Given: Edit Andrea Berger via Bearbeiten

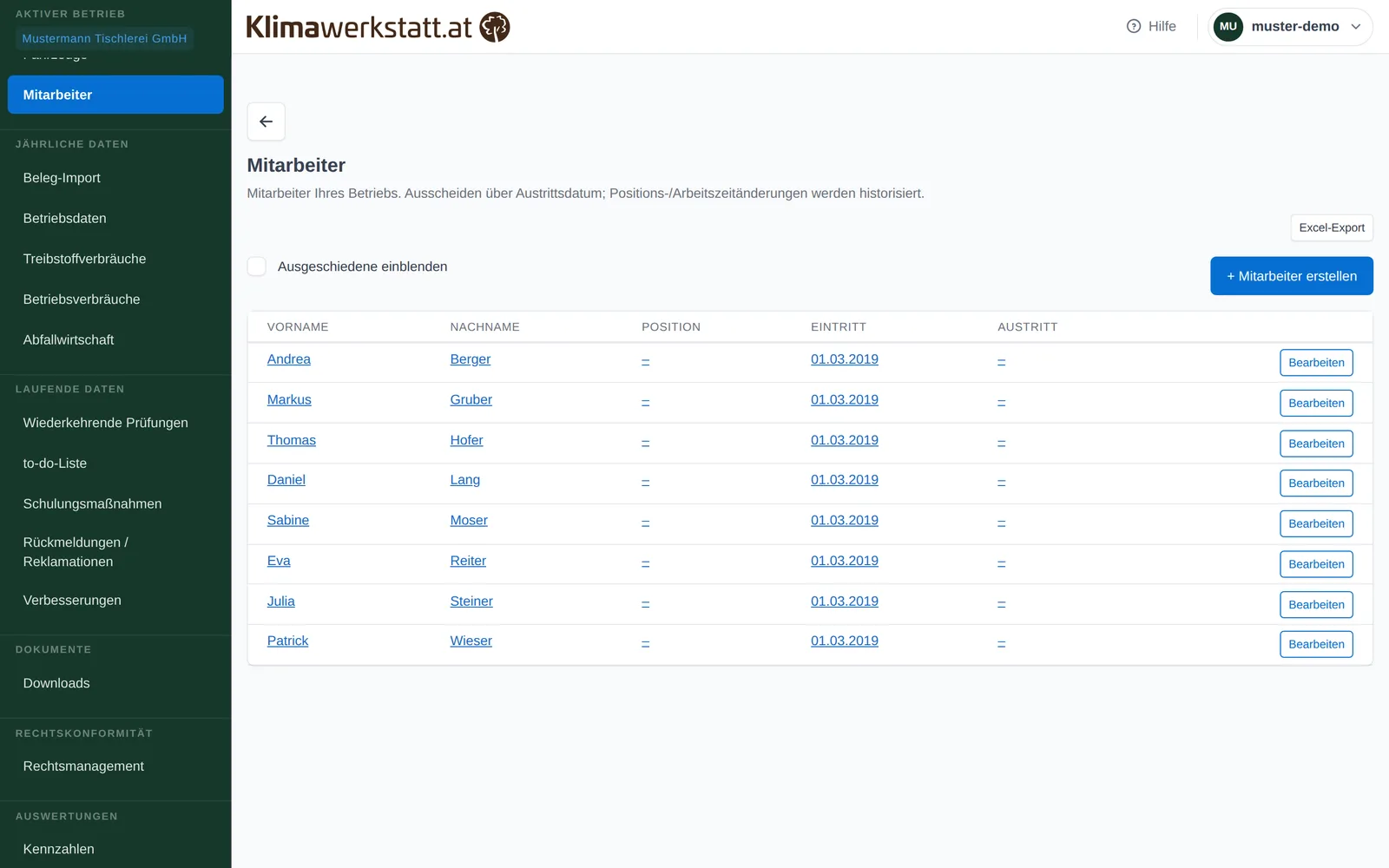Looking at the screenshot, I should tap(1316, 363).
